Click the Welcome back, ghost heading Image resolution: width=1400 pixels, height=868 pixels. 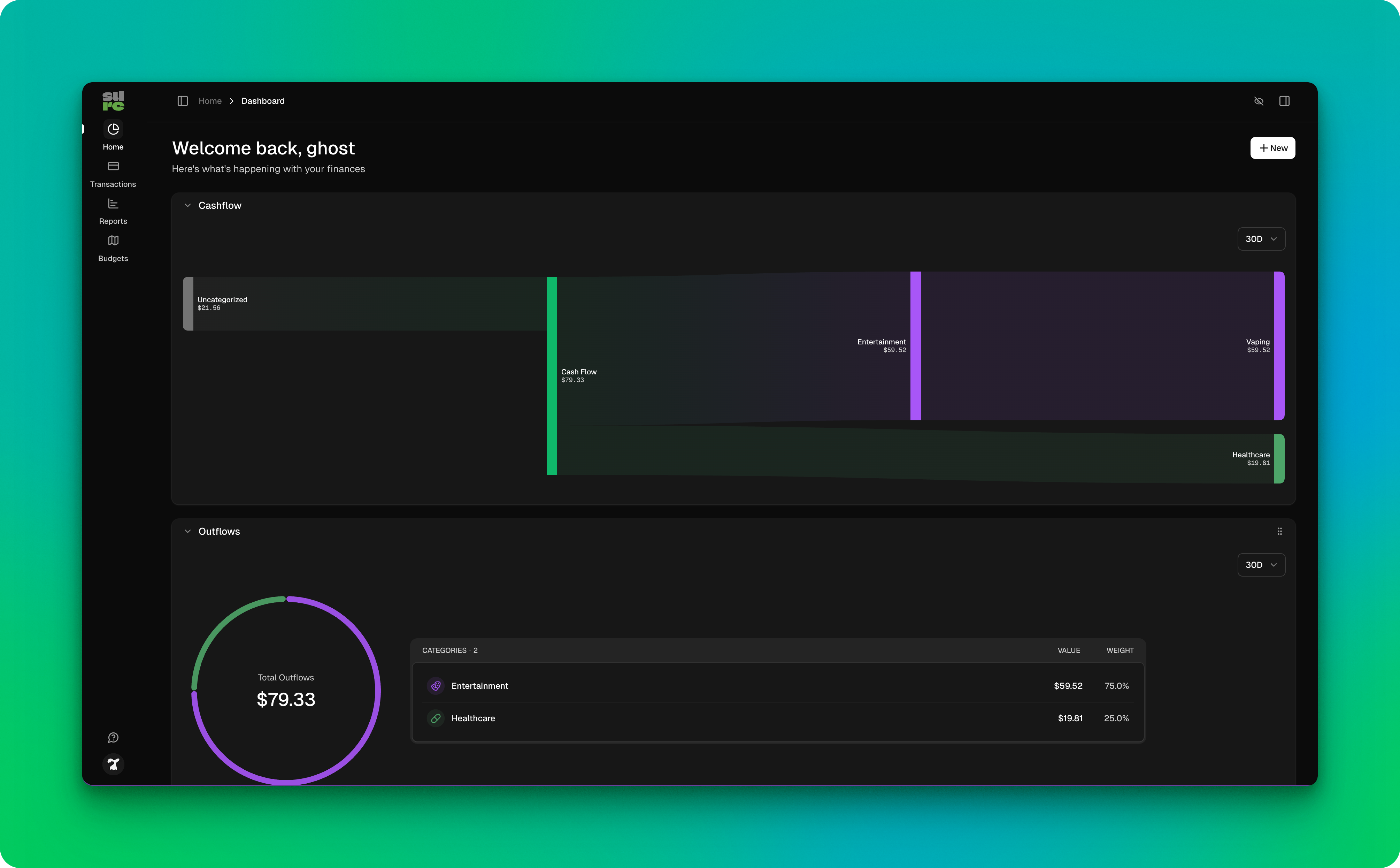pyautogui.click(x=263, y=148)
